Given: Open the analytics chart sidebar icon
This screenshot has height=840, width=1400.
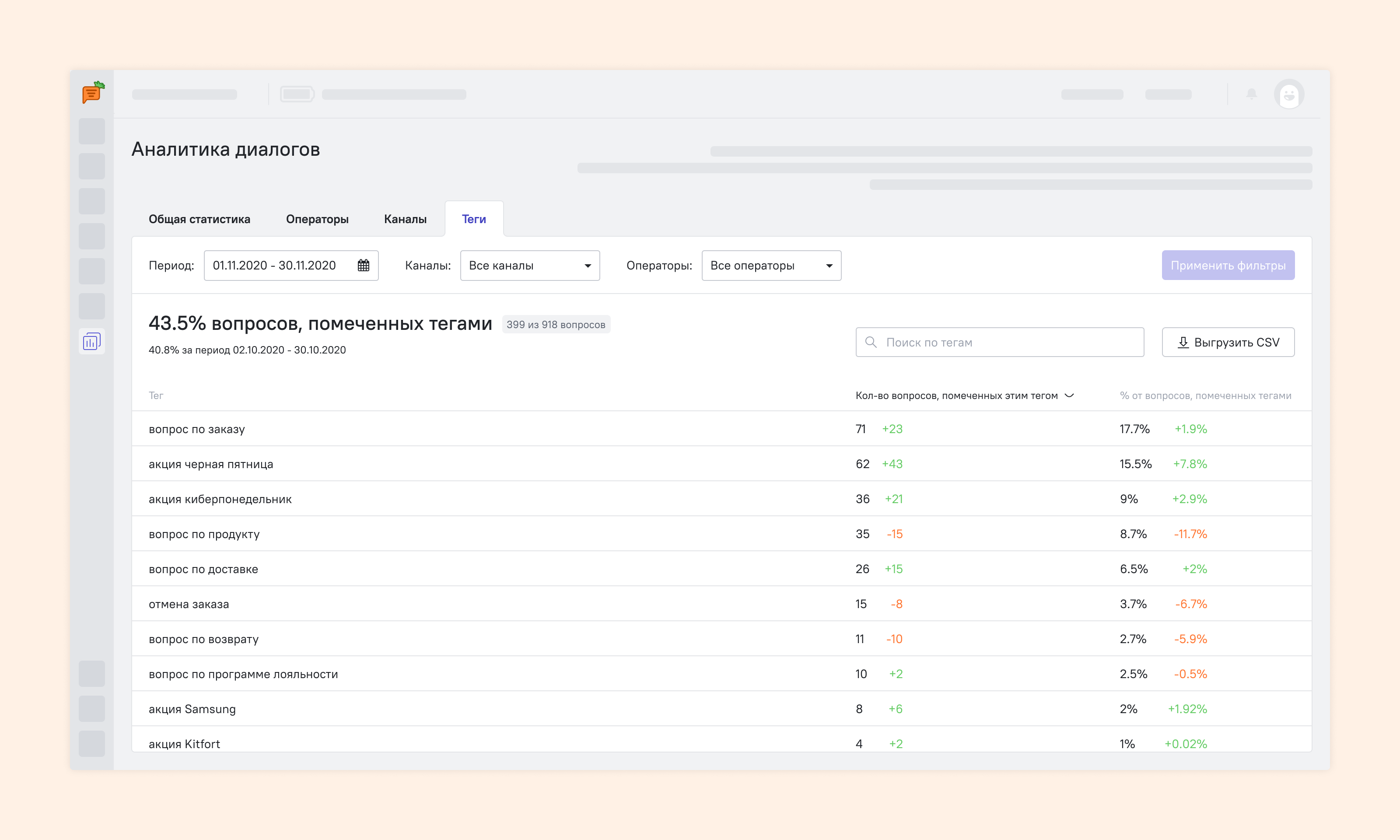Looking at the screenshot, I should point(92,341).
